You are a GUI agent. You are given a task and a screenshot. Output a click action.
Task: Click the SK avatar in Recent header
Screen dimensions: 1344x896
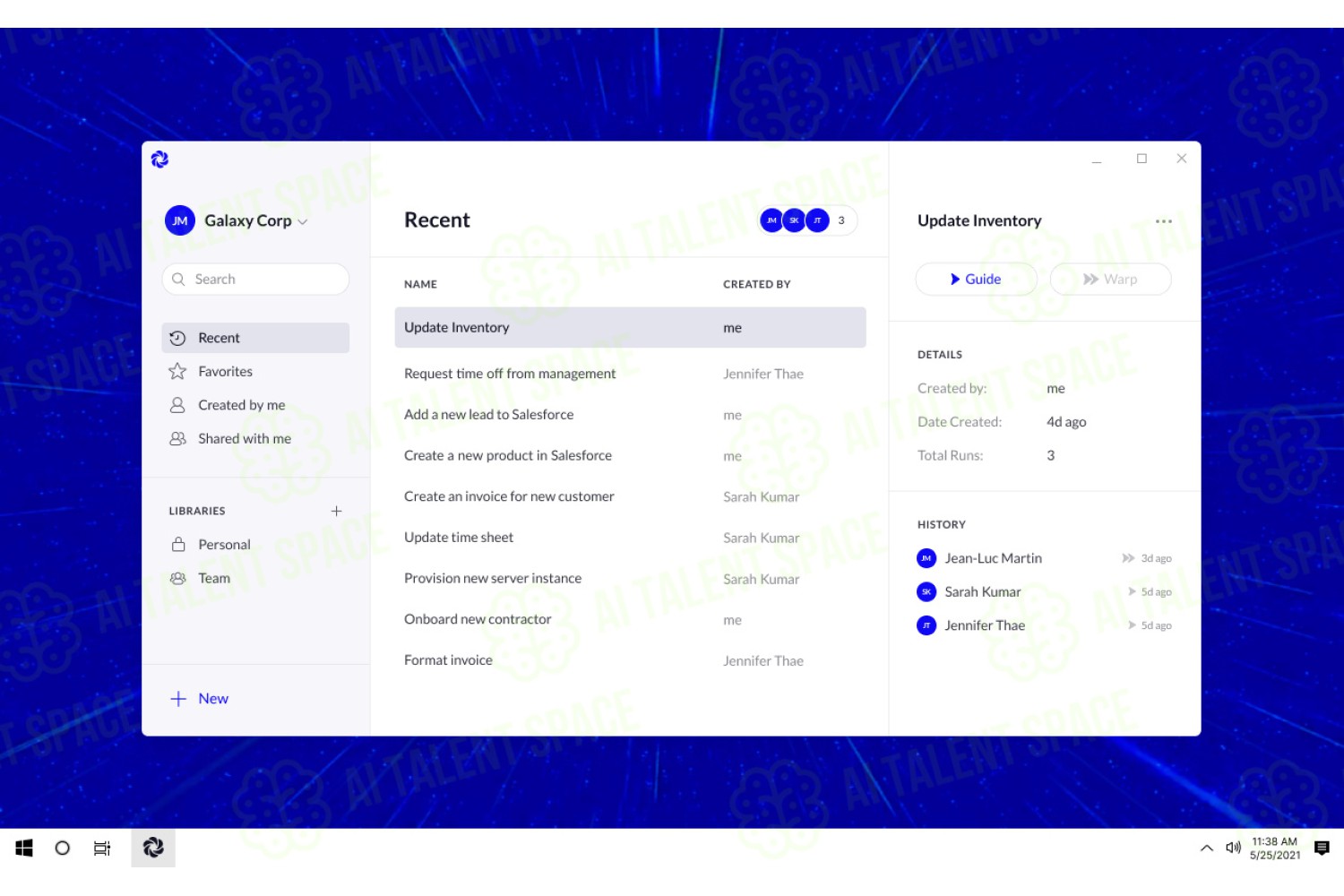tap(794, 220)
